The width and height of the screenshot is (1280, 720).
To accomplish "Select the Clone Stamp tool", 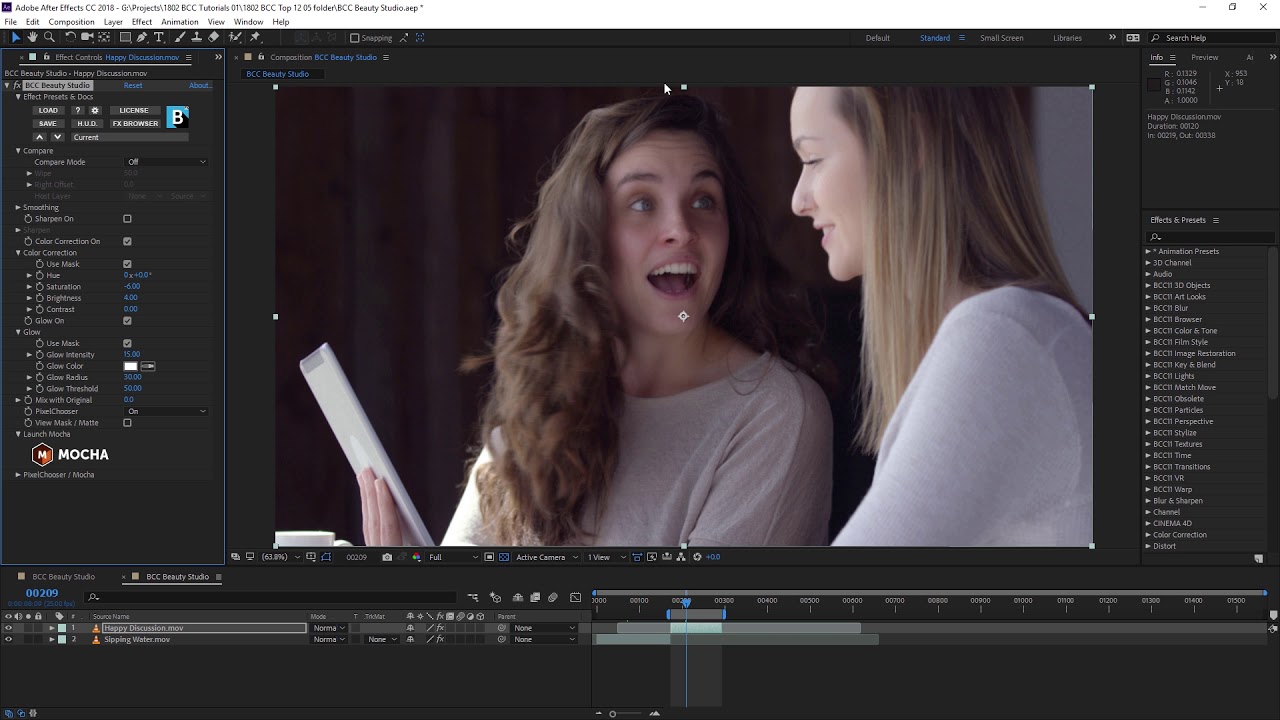I will click(x=196, y=37).
